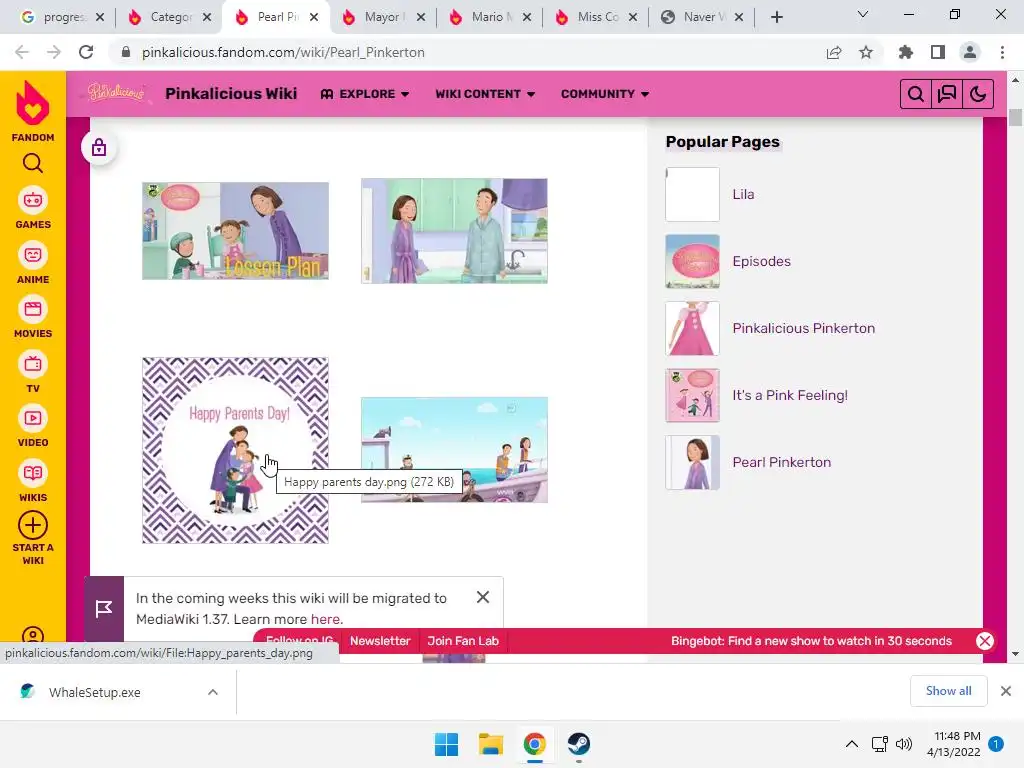The image size is (1024, 768).
Task: Open the WhaleSetup.exe downloaded file
Action: (95, 692)
